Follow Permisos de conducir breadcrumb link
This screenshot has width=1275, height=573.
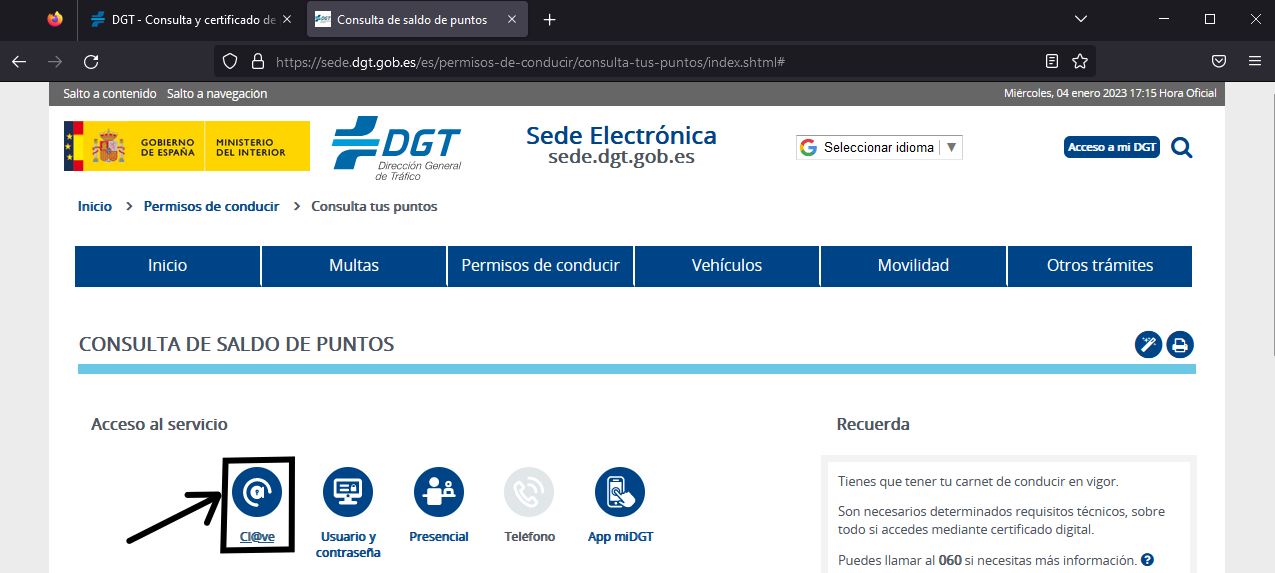tap(211, 206)
